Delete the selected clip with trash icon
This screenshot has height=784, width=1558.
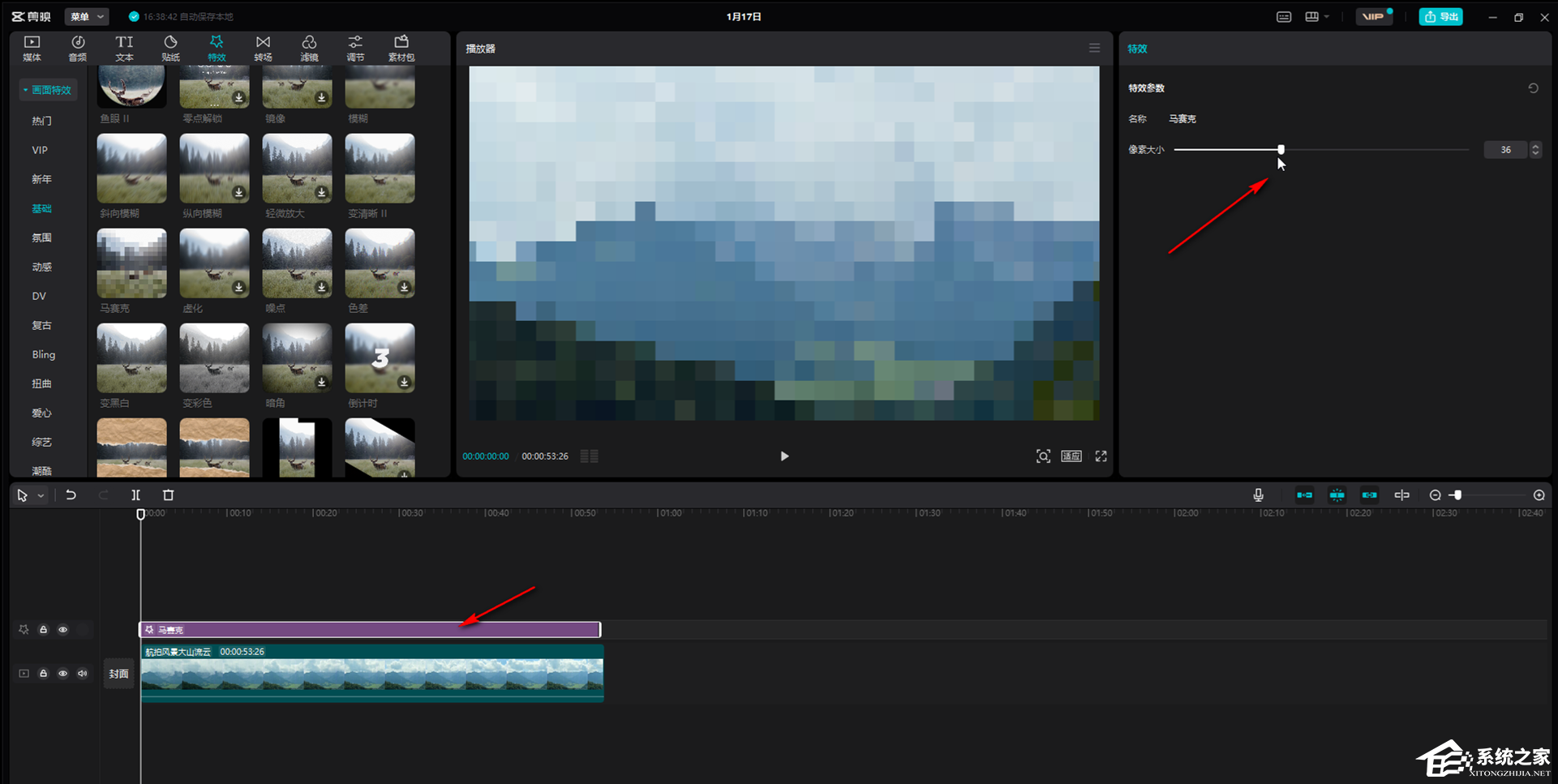[168, 495]
